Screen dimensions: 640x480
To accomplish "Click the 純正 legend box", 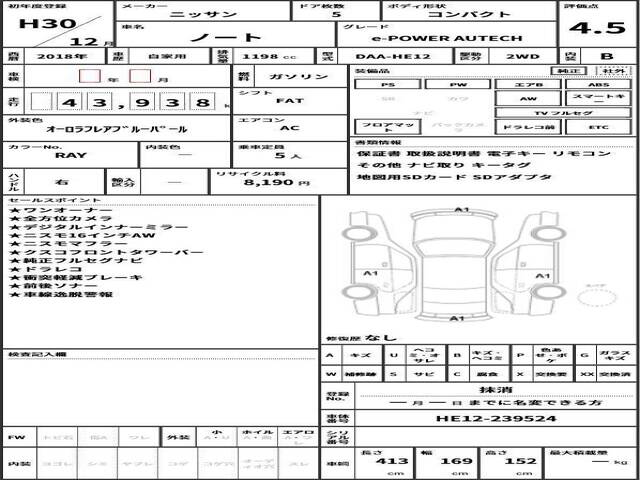I will click(x=568, y=71).
